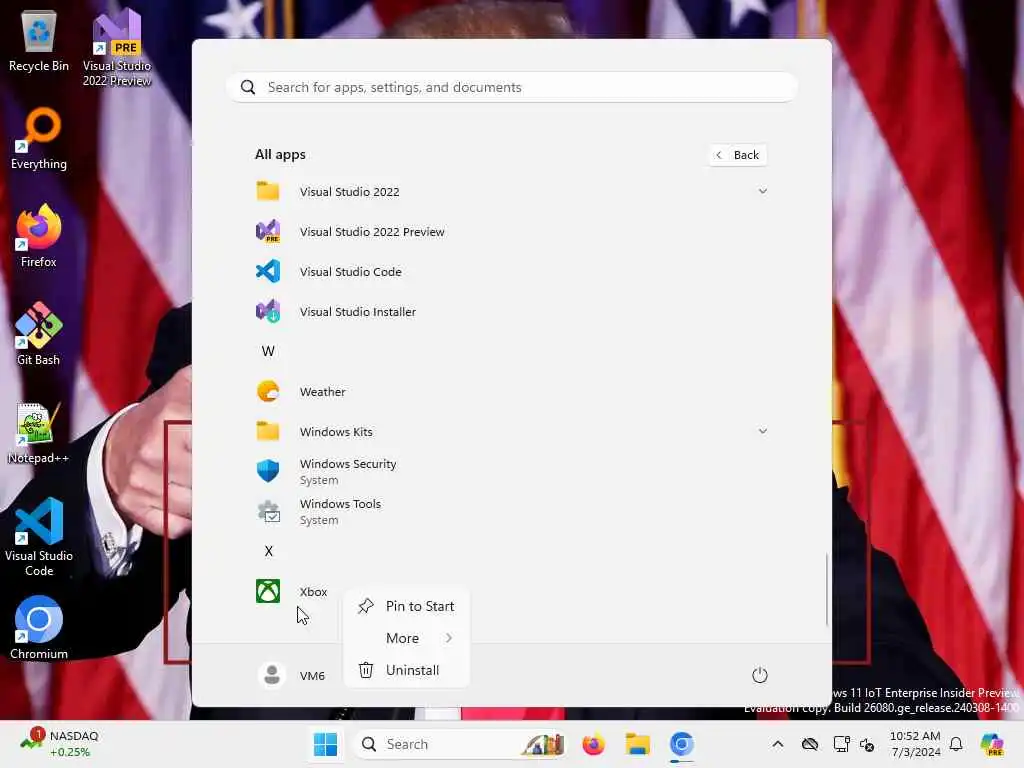The width and height of the screenshot is (1024, 768).
Task: Jump to letter W section header
Action: tap(268, 351)
